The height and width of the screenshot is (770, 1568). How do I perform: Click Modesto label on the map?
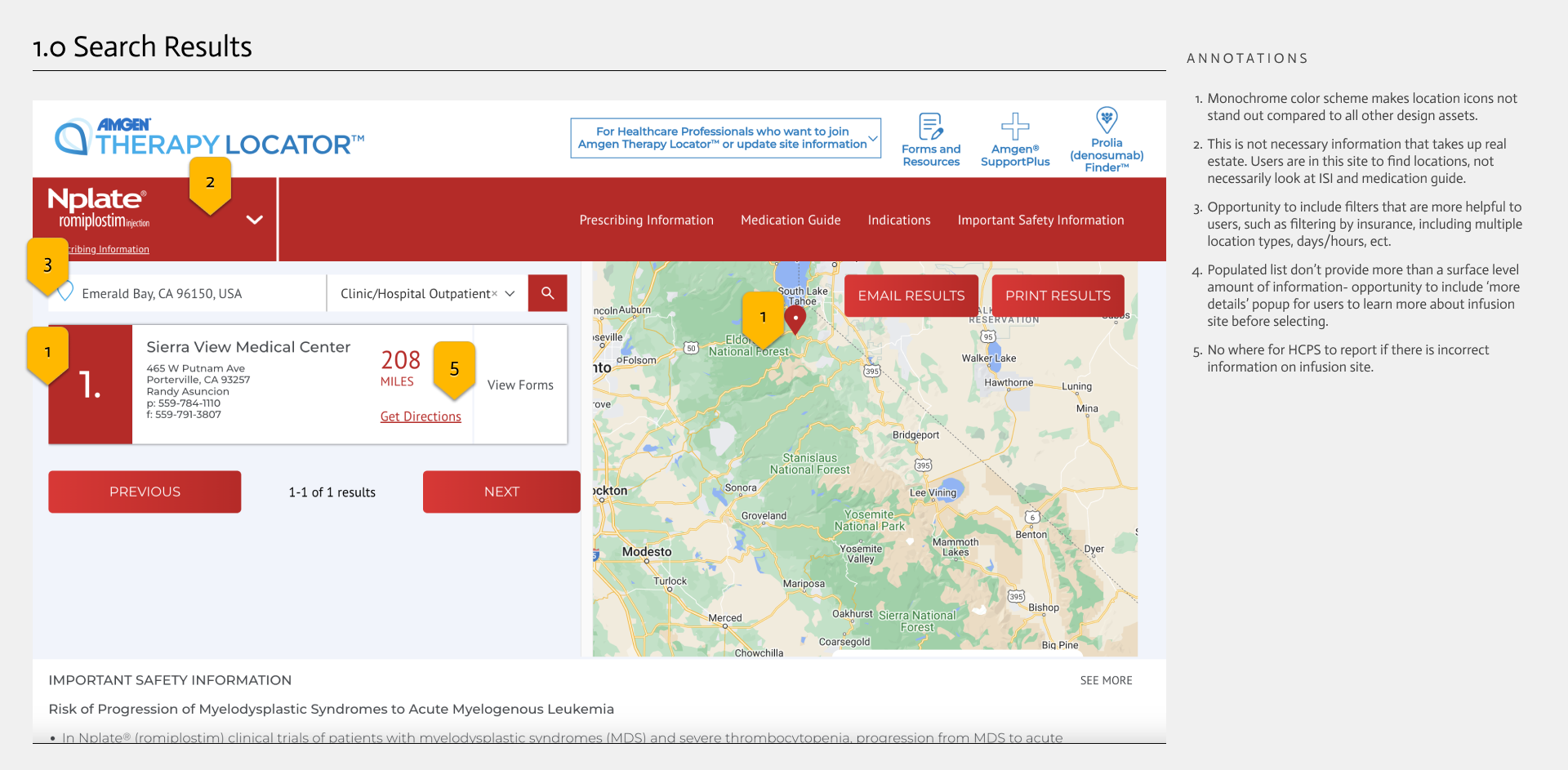point(647,552)
